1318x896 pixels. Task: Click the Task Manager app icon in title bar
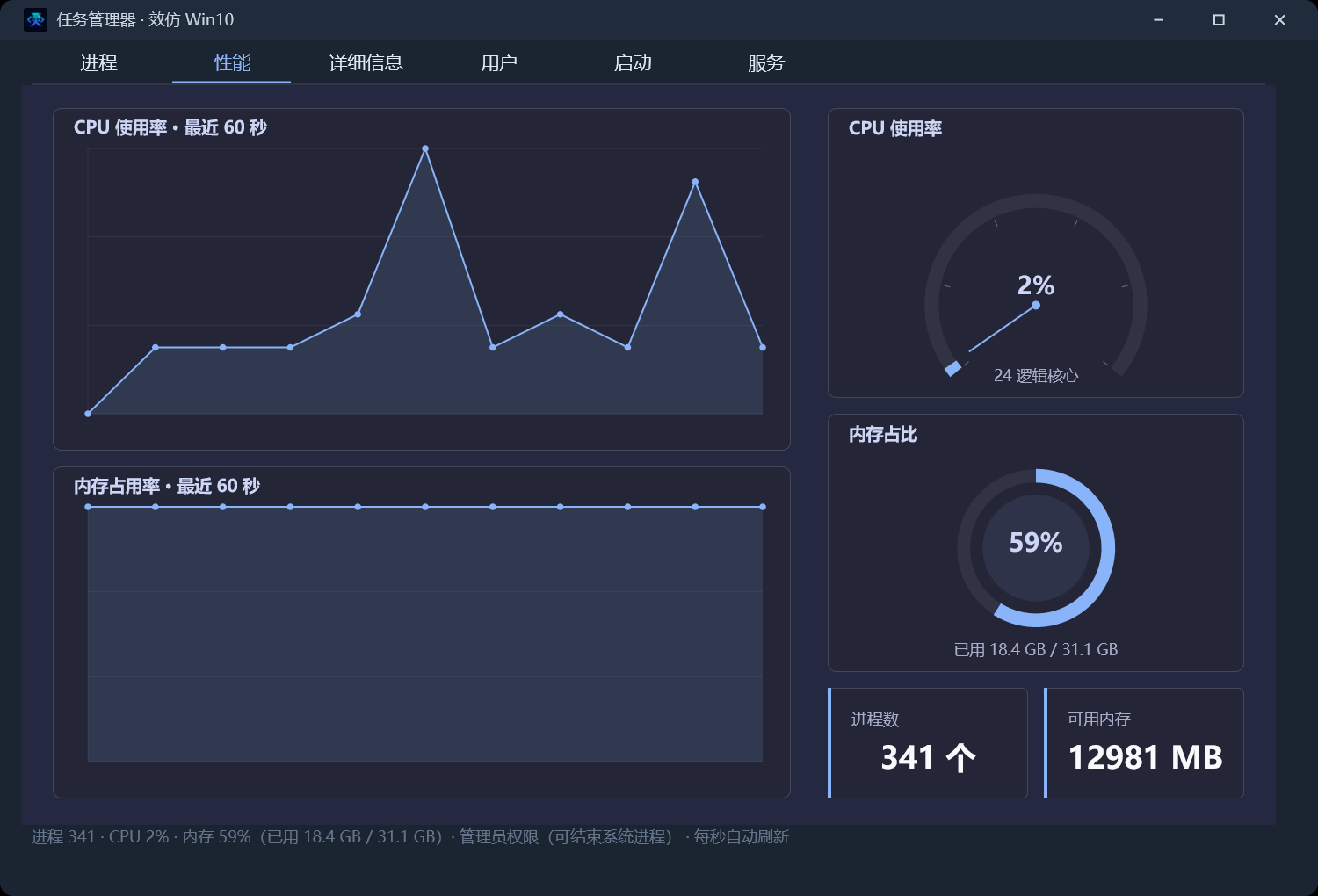click(x=36, y=19)
